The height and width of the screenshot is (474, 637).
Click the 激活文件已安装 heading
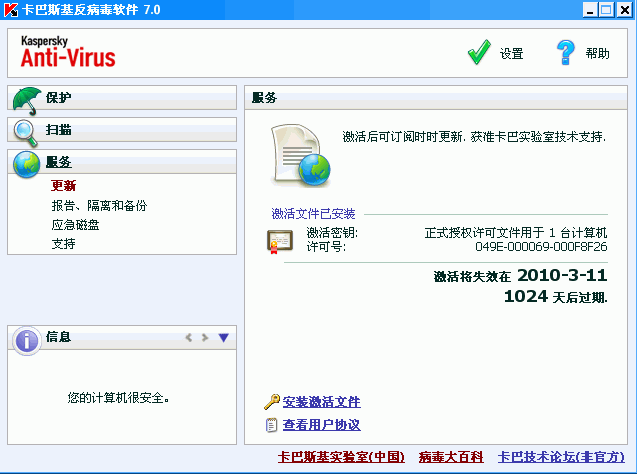[313, 214]
